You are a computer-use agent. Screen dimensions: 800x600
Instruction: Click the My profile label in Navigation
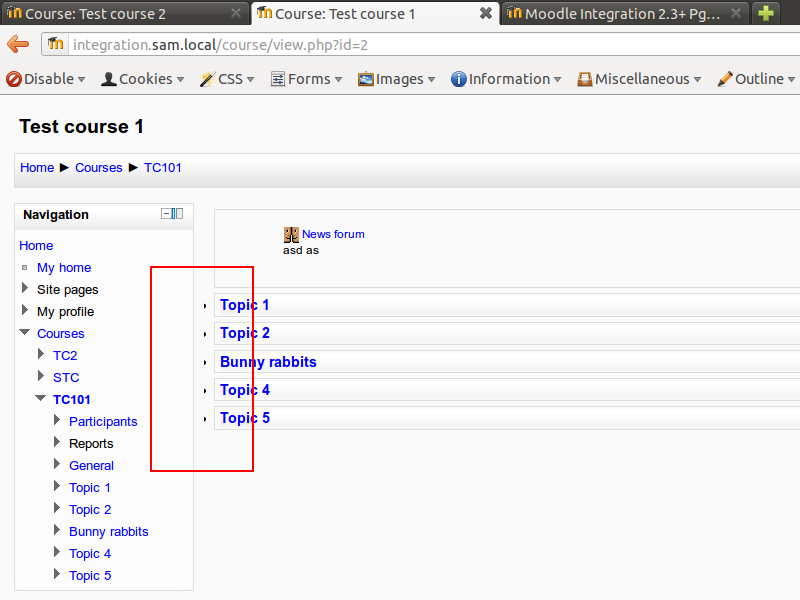(65, 311)
